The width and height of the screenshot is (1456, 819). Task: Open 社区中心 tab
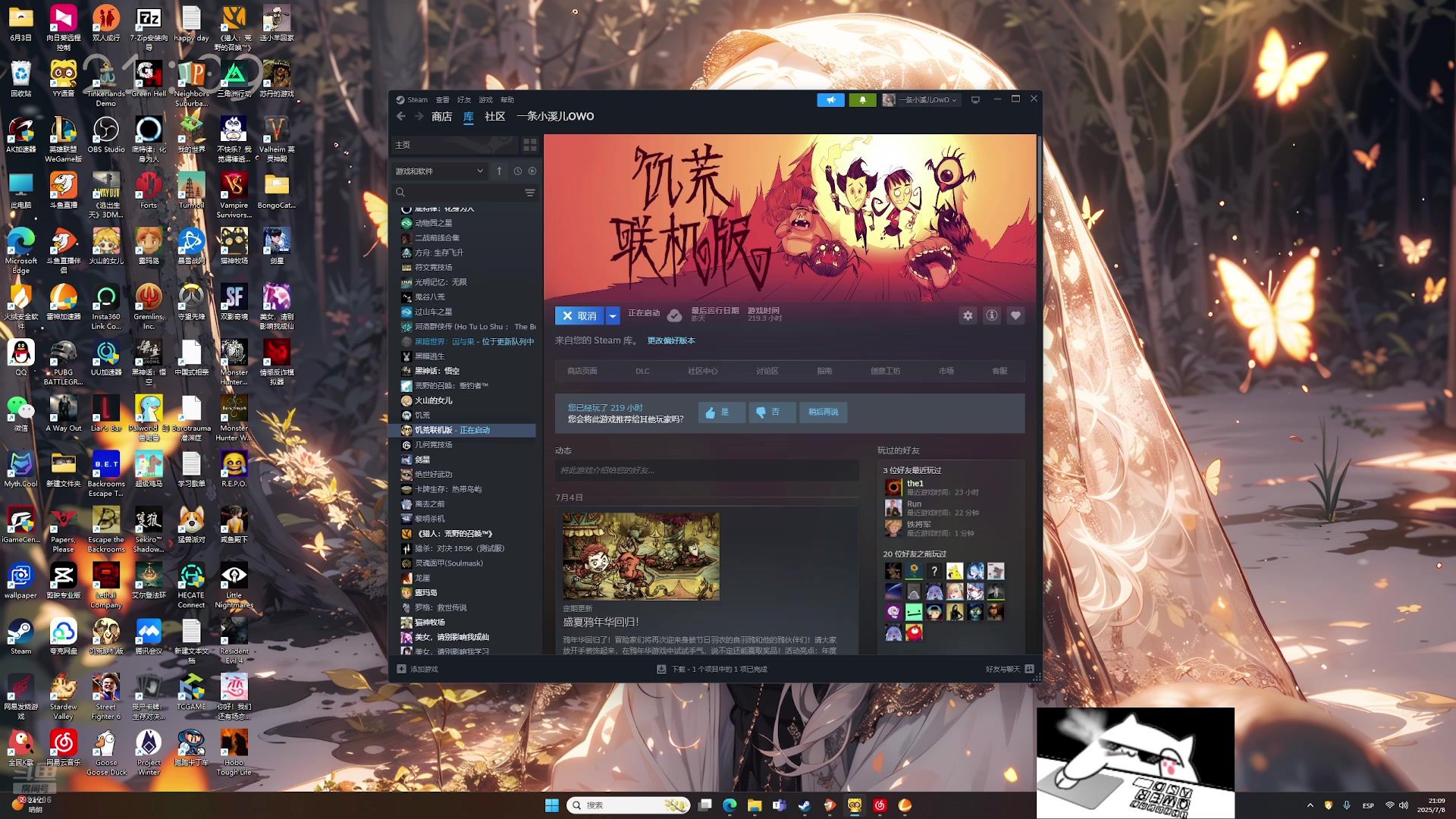coord(702,371)
